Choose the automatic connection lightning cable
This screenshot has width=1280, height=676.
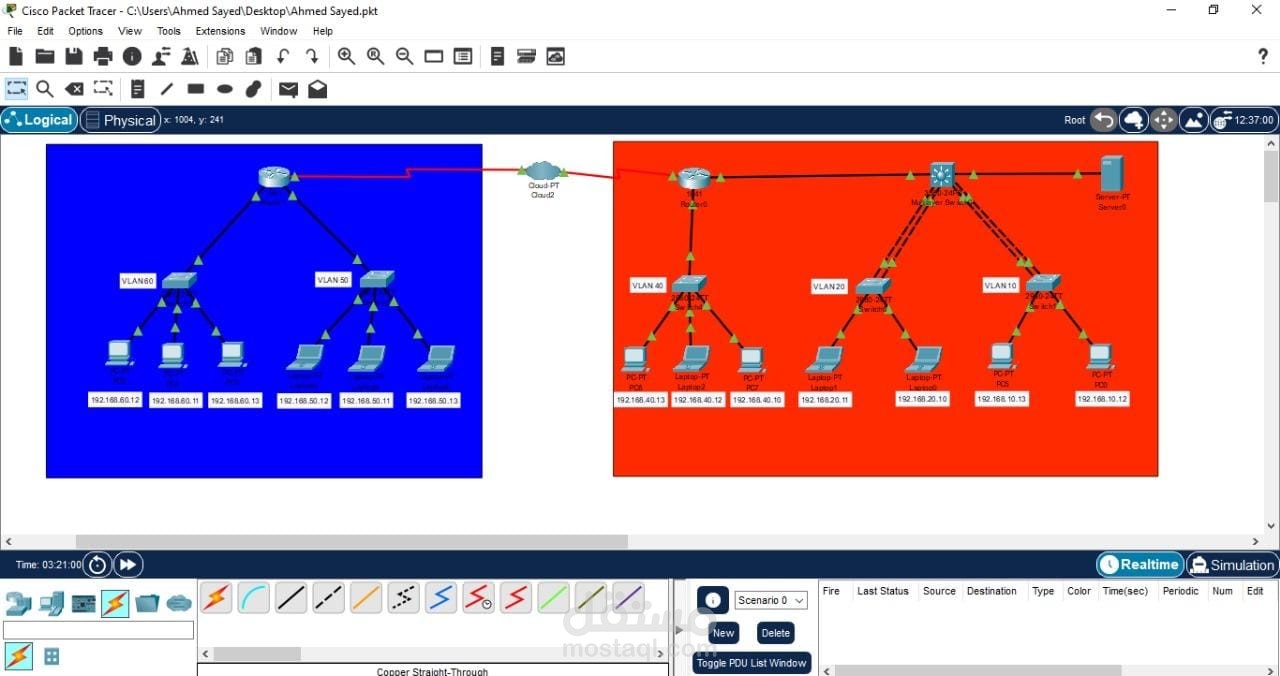[216, 598]
